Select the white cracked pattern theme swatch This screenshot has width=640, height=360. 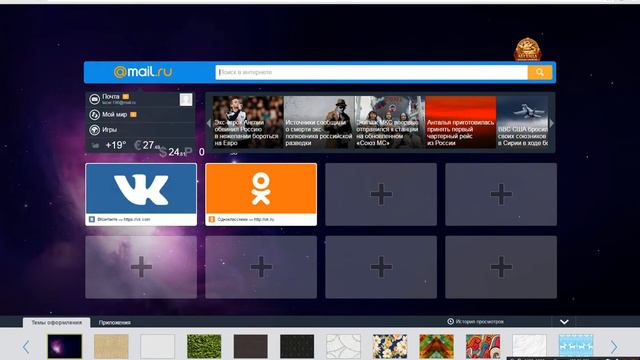344,347
